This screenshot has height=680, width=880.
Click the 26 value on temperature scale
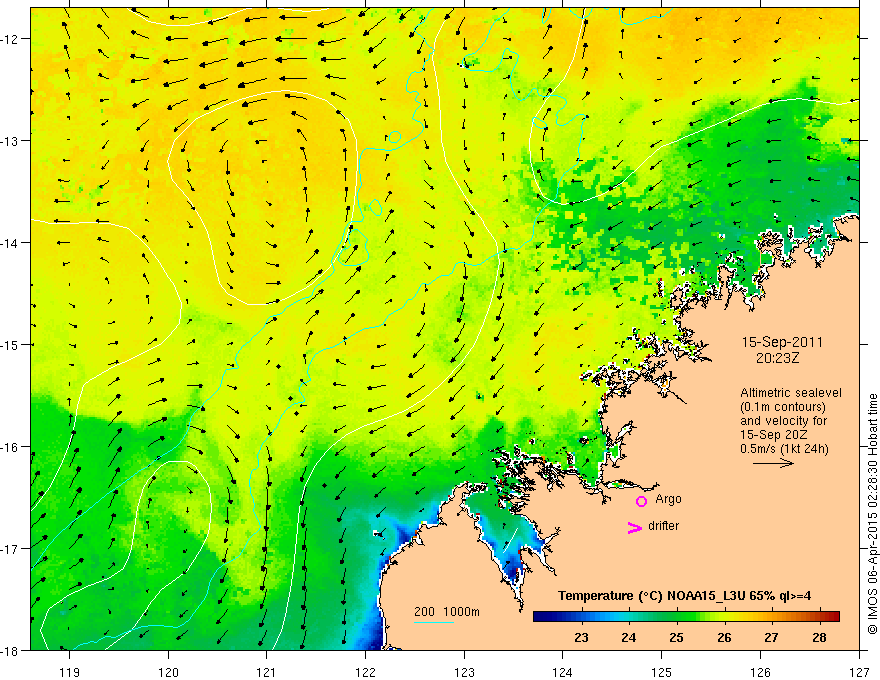724,637
